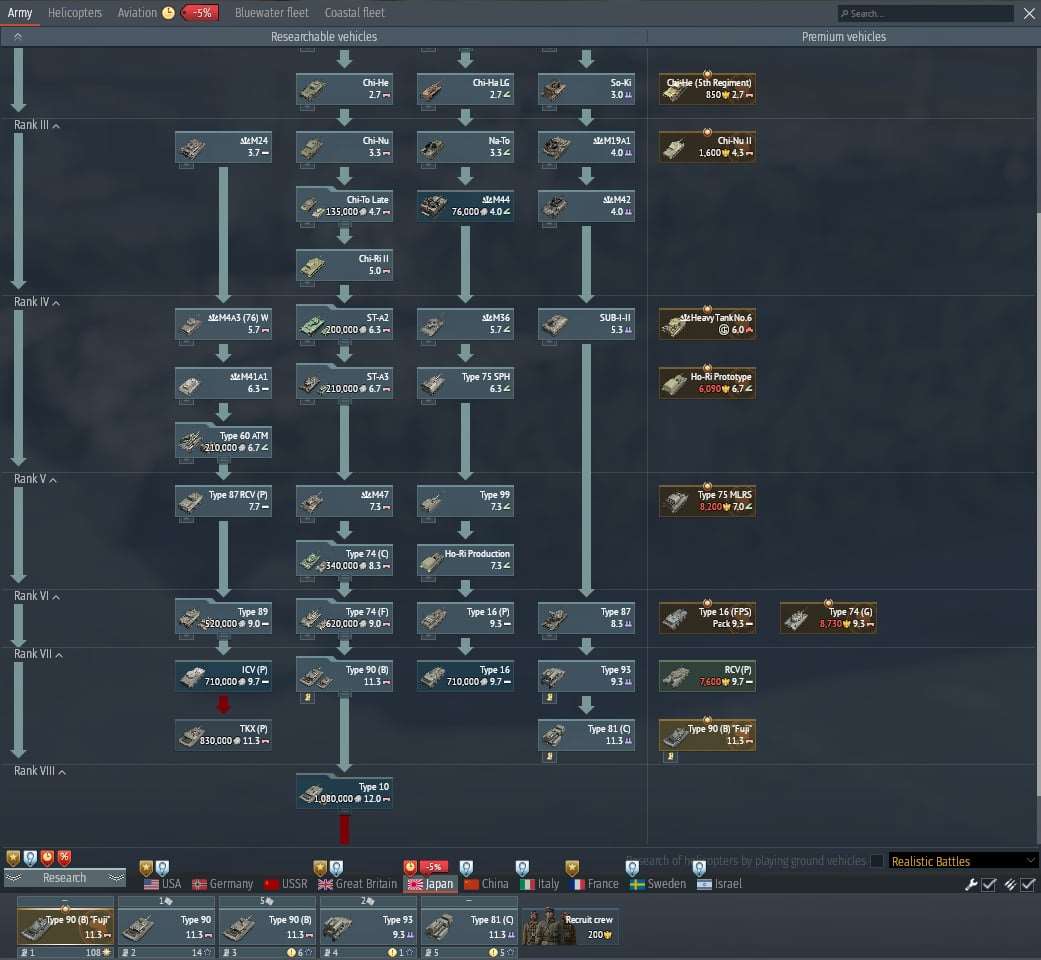This screenshot has width=1041, height=960.
Task: Select the Type 74 (G) premium tank
Action: pyautogui.click(x=828, y=618)
